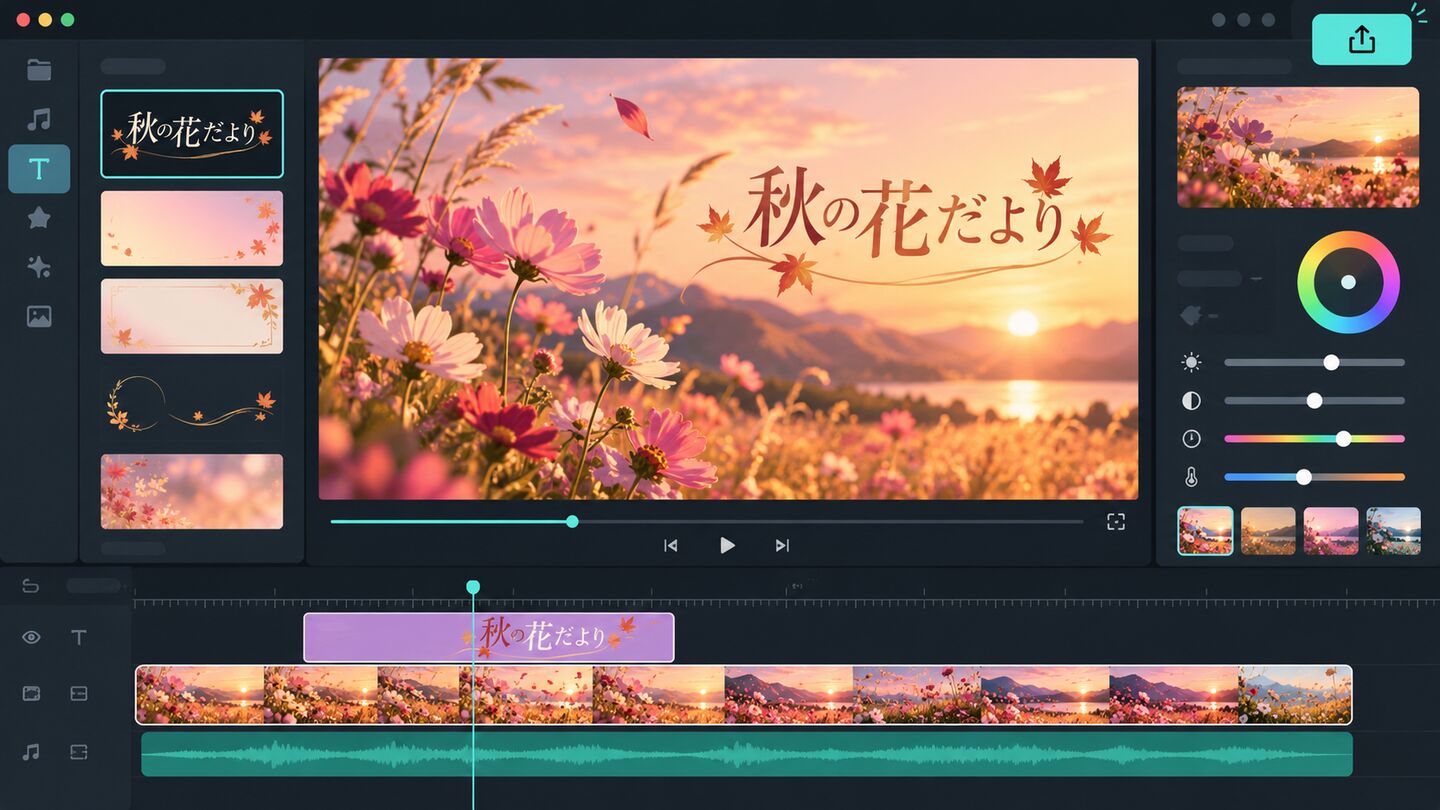This screenshot has width=1440, height=810.
Task: Select the purple 秋の花だより title clip on timeline
Action: [489, 637]
